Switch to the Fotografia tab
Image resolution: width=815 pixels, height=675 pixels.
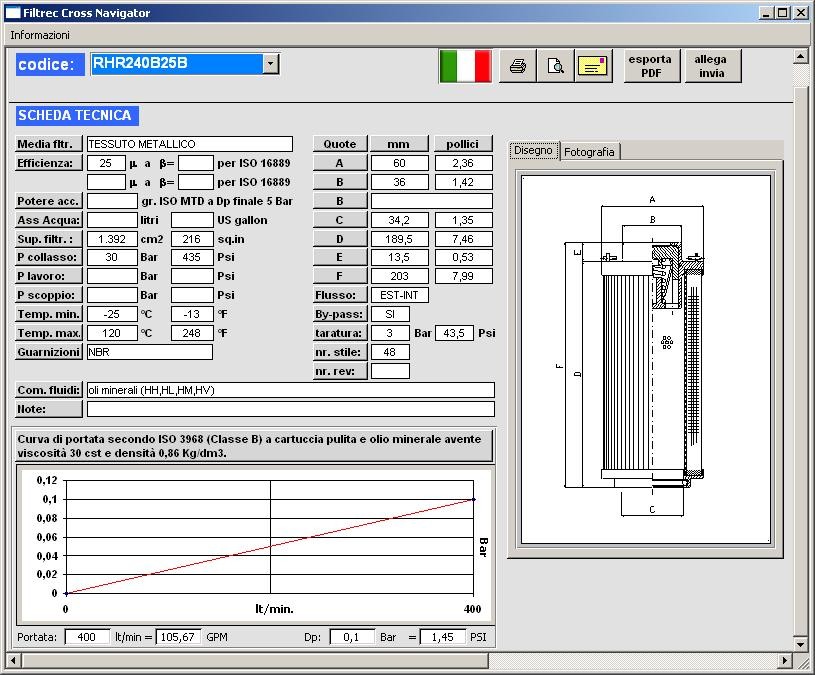(589, 152)
